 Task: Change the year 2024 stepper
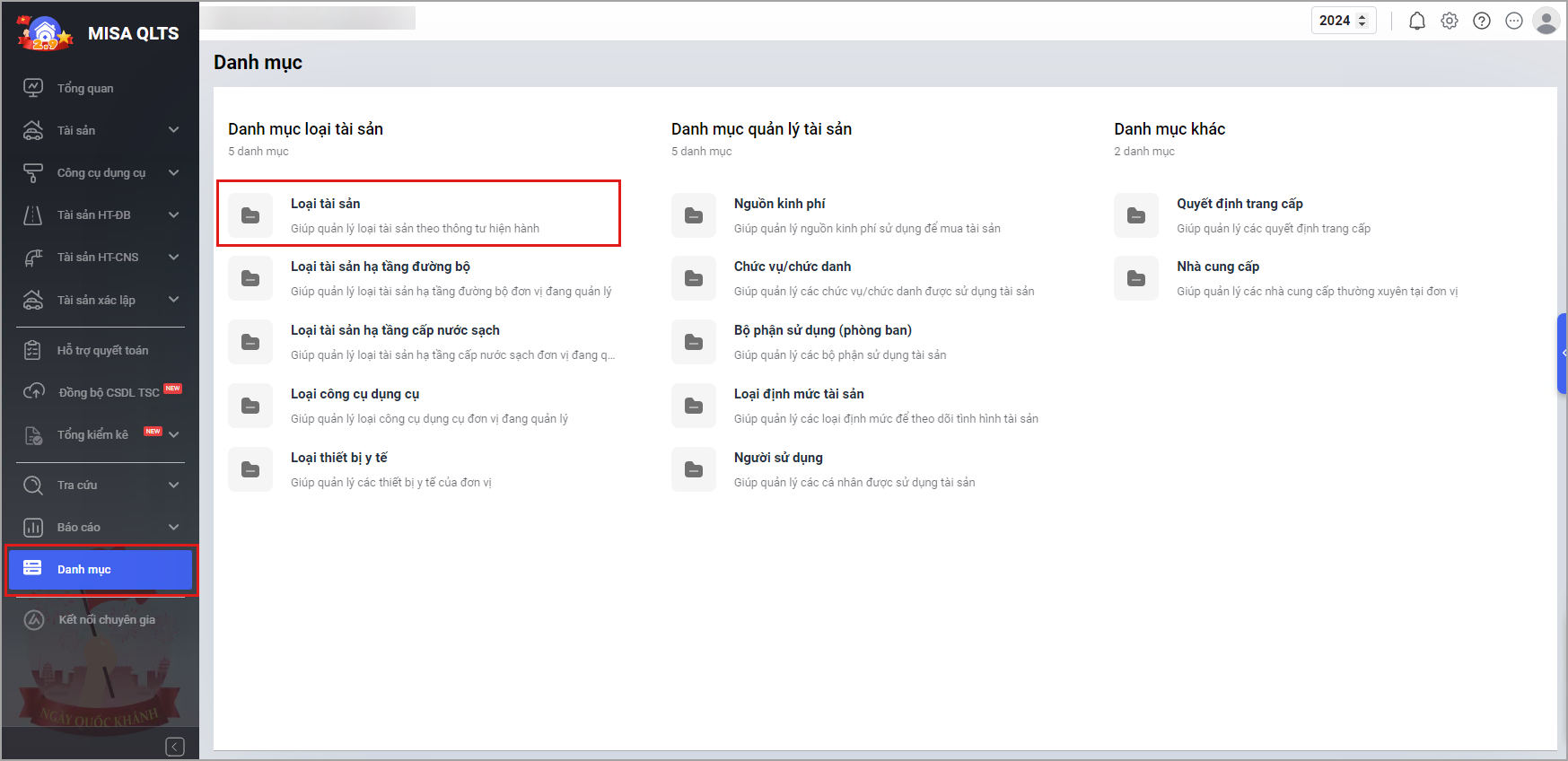click(1362, 21)
